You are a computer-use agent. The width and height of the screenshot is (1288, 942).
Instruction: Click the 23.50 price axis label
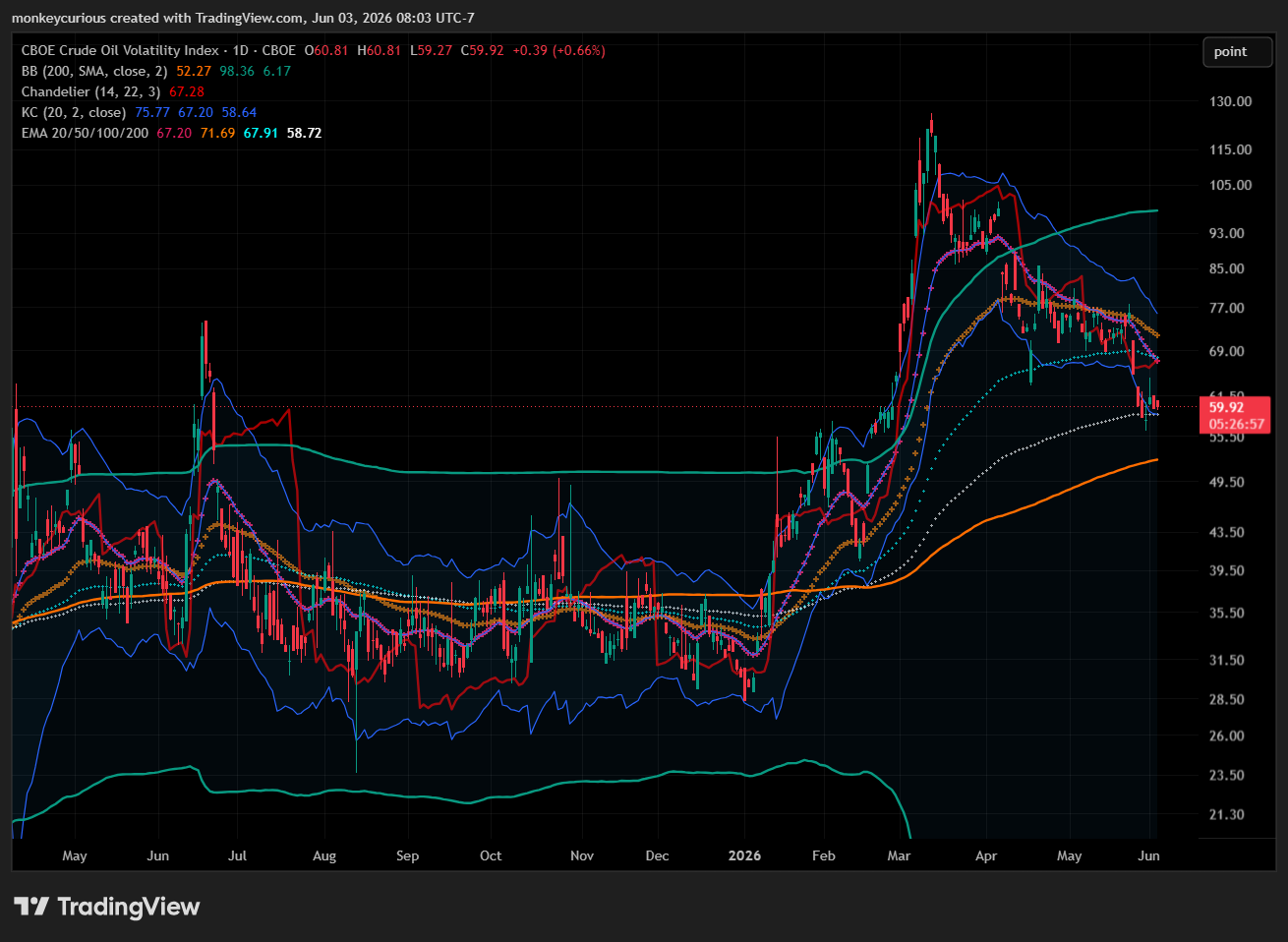pyautogui.click(x=1227, y=775)
